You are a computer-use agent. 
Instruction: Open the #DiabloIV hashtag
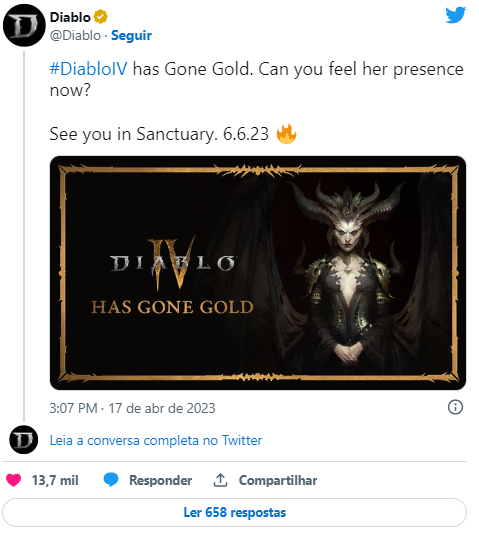click(89, 69)
